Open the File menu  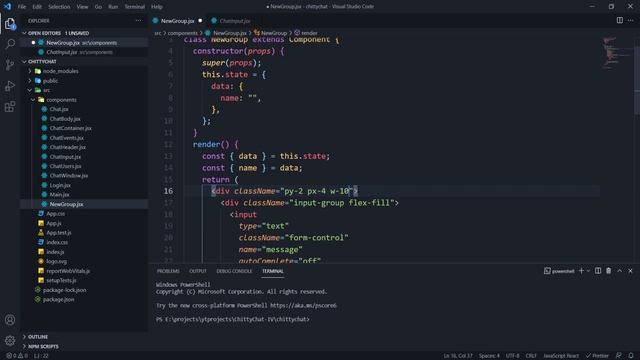pos(22,7)
